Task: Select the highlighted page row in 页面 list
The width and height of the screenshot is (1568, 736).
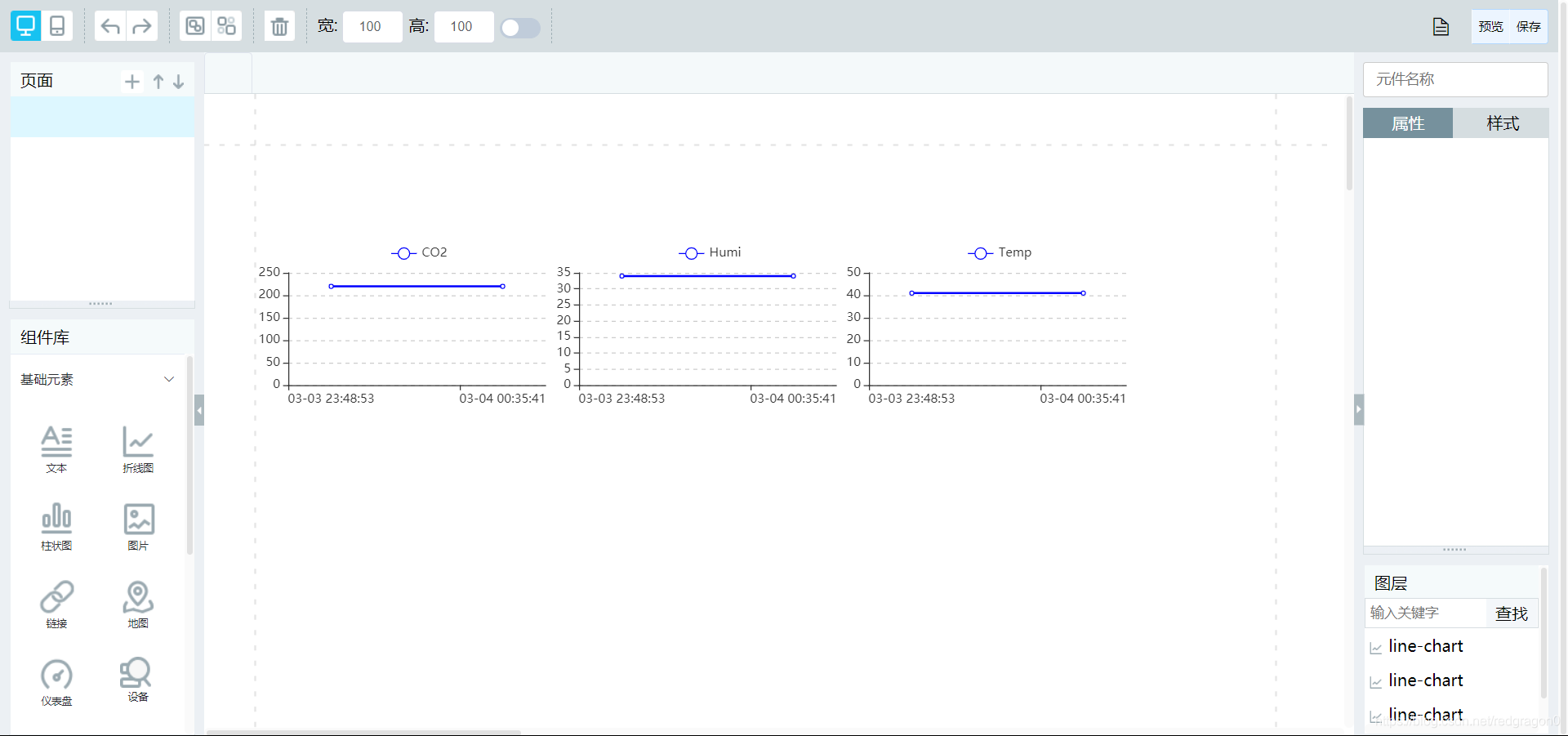Action: [102, 117]
